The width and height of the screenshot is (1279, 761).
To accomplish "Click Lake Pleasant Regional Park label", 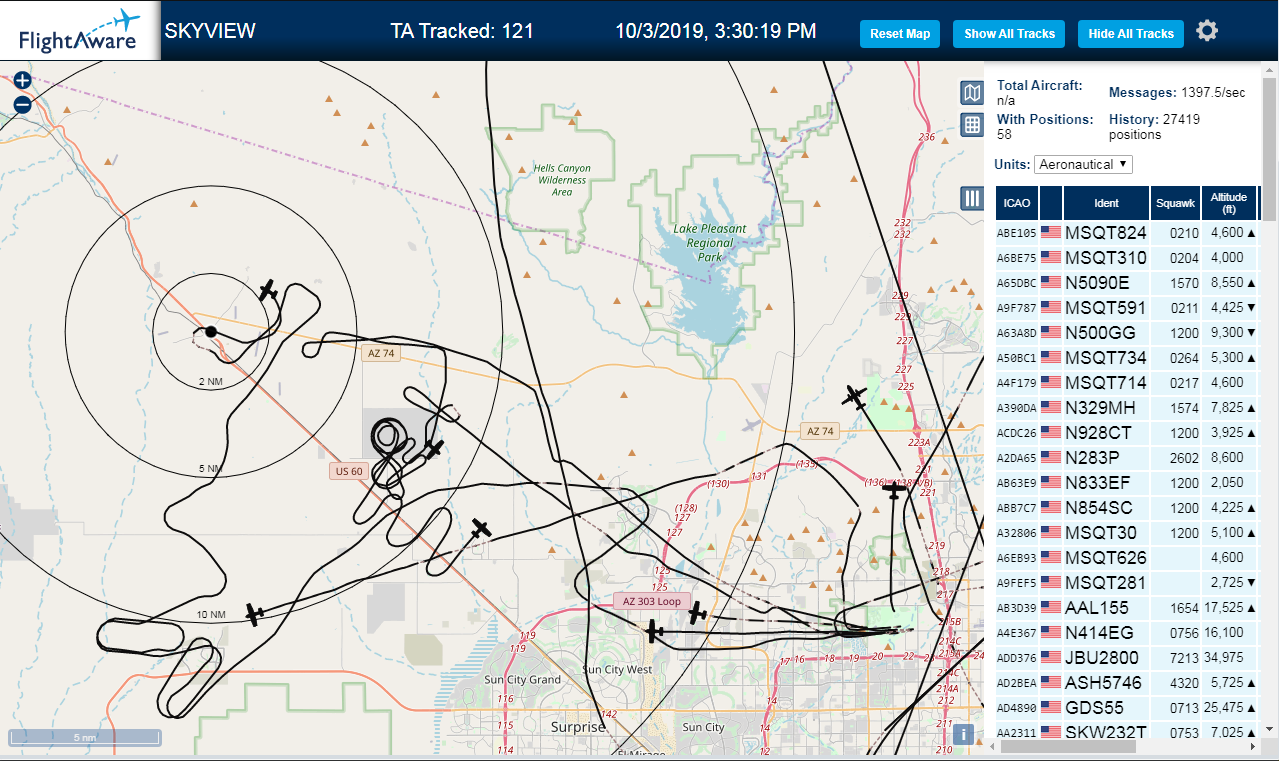I will (x=710, y=243).
